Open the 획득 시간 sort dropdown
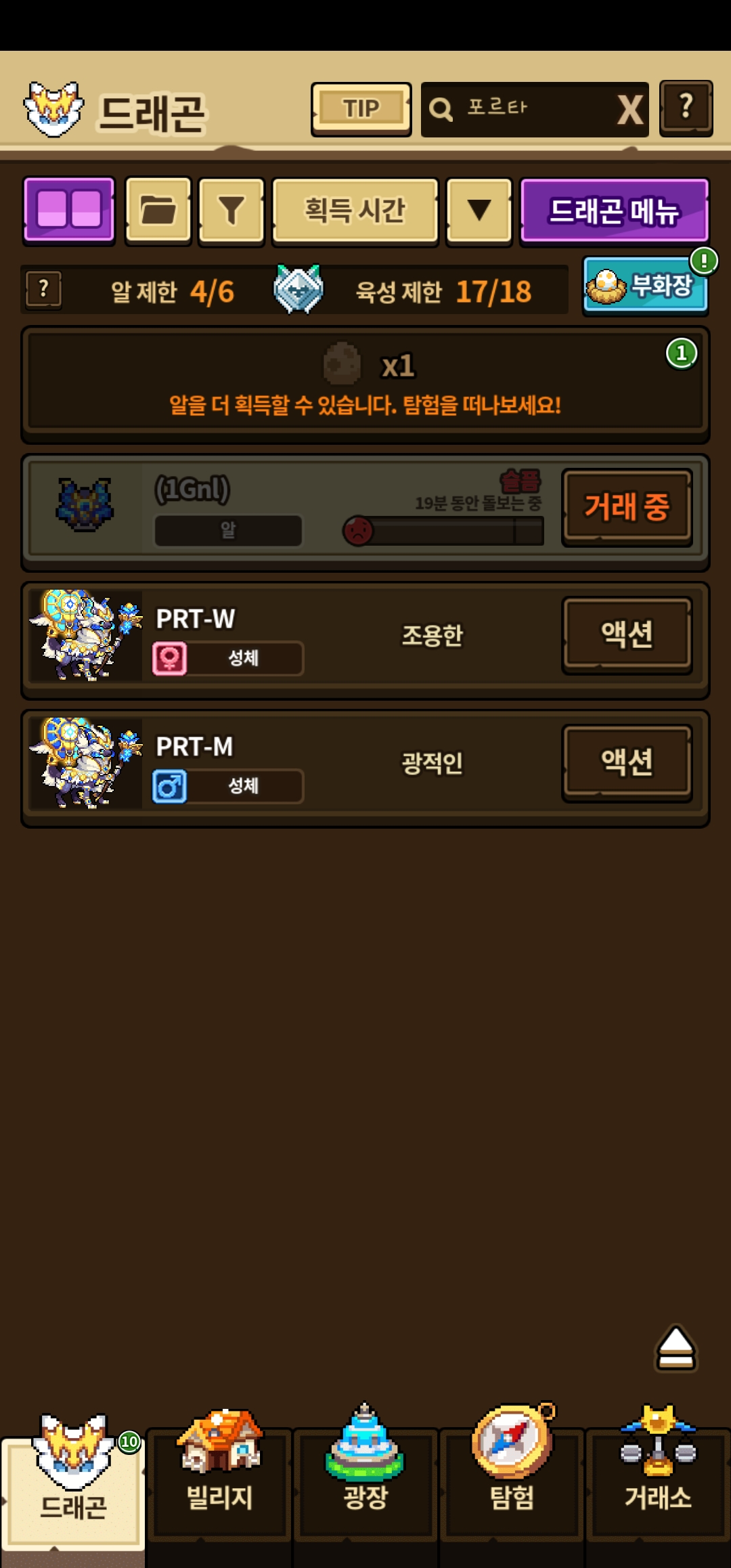The width and height of the screenshot is (731, 1568). (x=355, y=210)
